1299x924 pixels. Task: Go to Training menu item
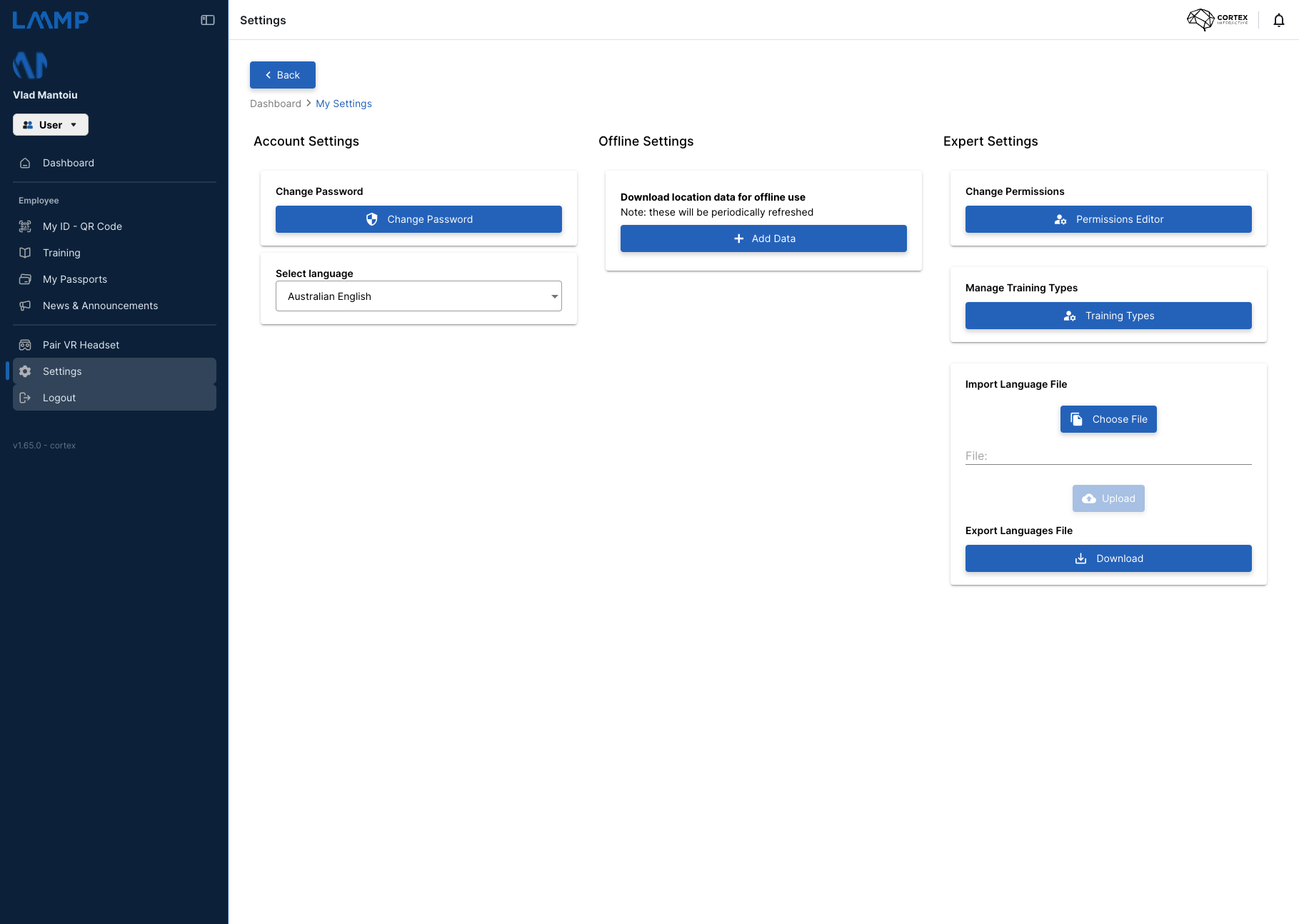click(x=114, y=253)
